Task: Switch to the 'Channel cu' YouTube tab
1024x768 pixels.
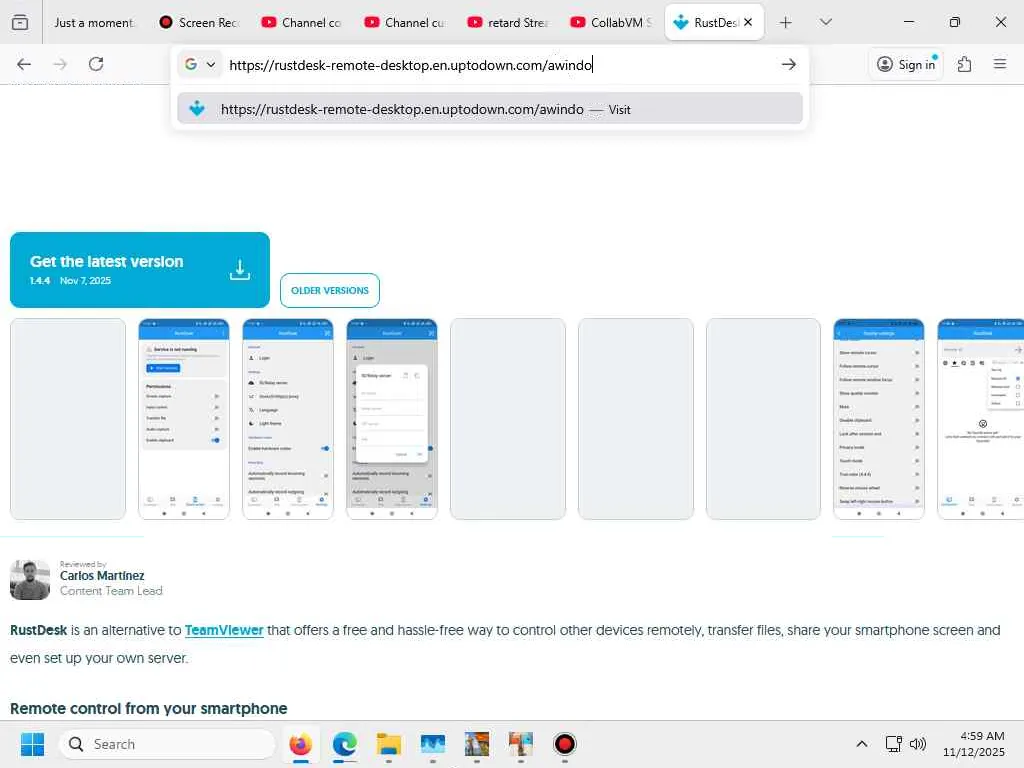Action: pyautogui.click(x=406, y=22)
